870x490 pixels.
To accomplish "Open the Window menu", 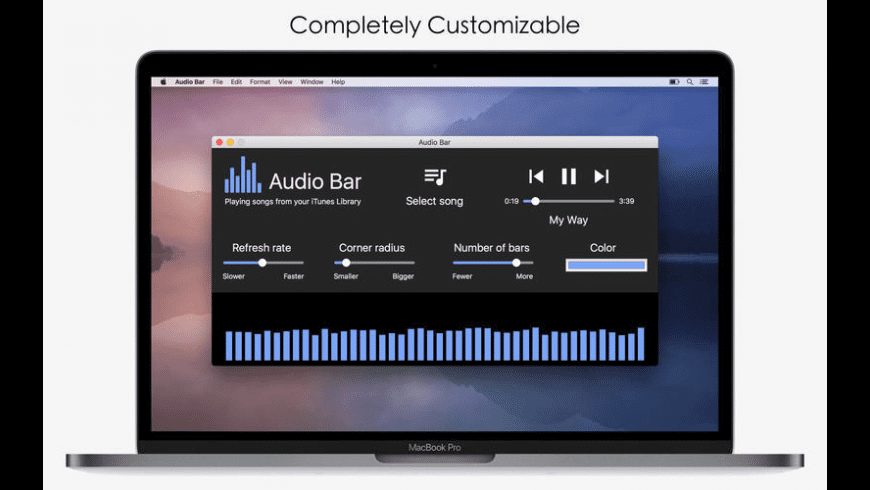I will (x=312, y=82).
